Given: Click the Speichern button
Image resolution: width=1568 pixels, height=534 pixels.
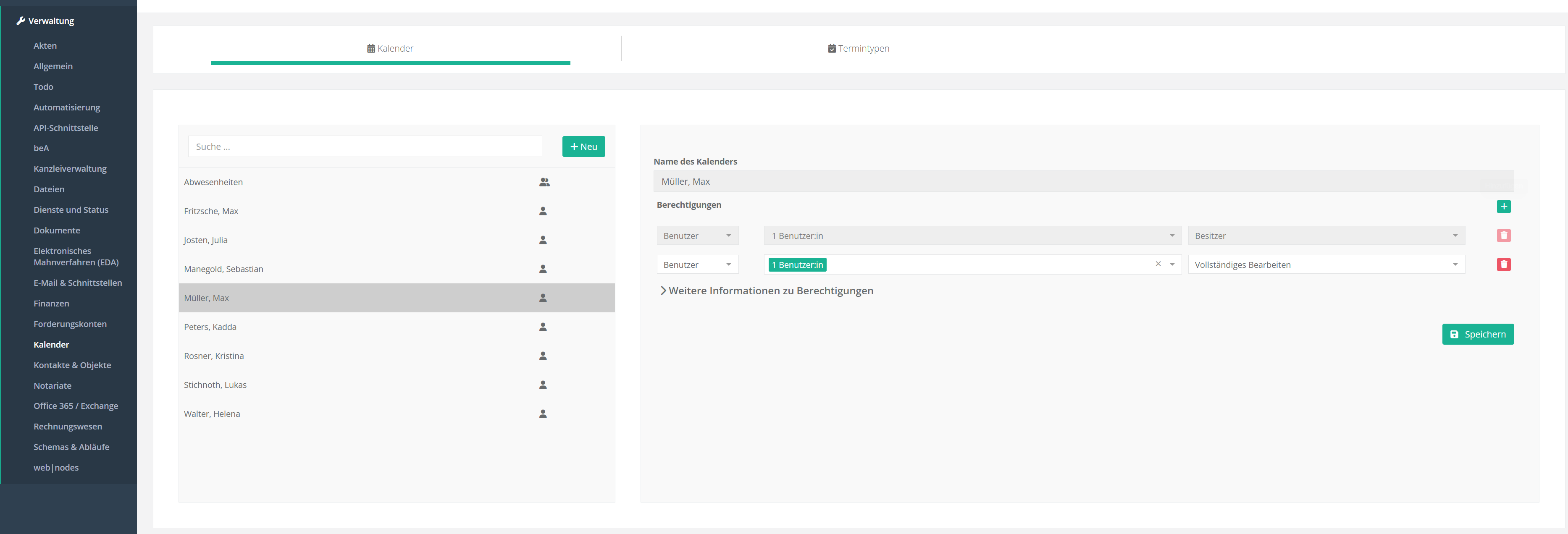Looking at the screenshot, I should coord(1477,334).
